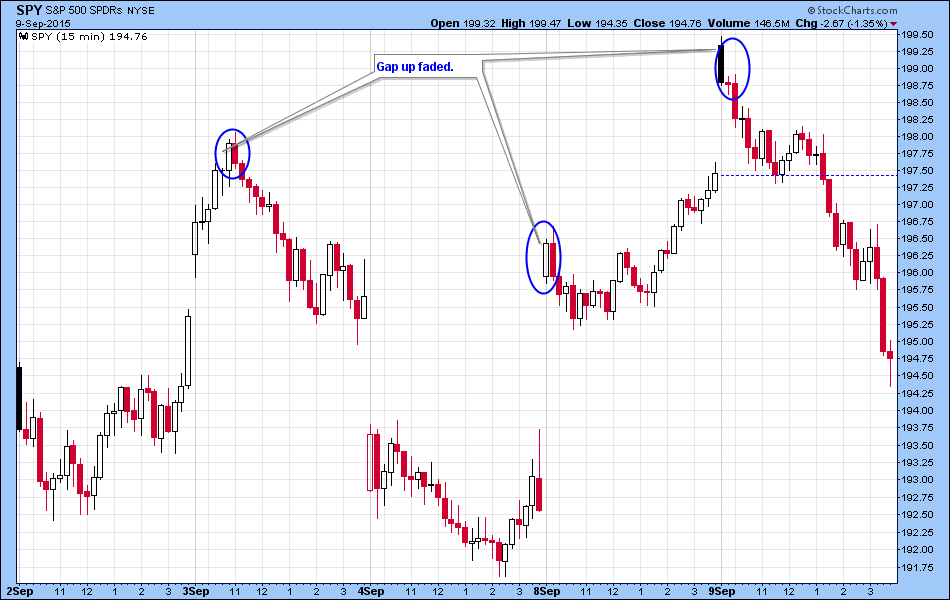Click the red down-arrow change indicator
950x600 pixels.
(894, 24)
